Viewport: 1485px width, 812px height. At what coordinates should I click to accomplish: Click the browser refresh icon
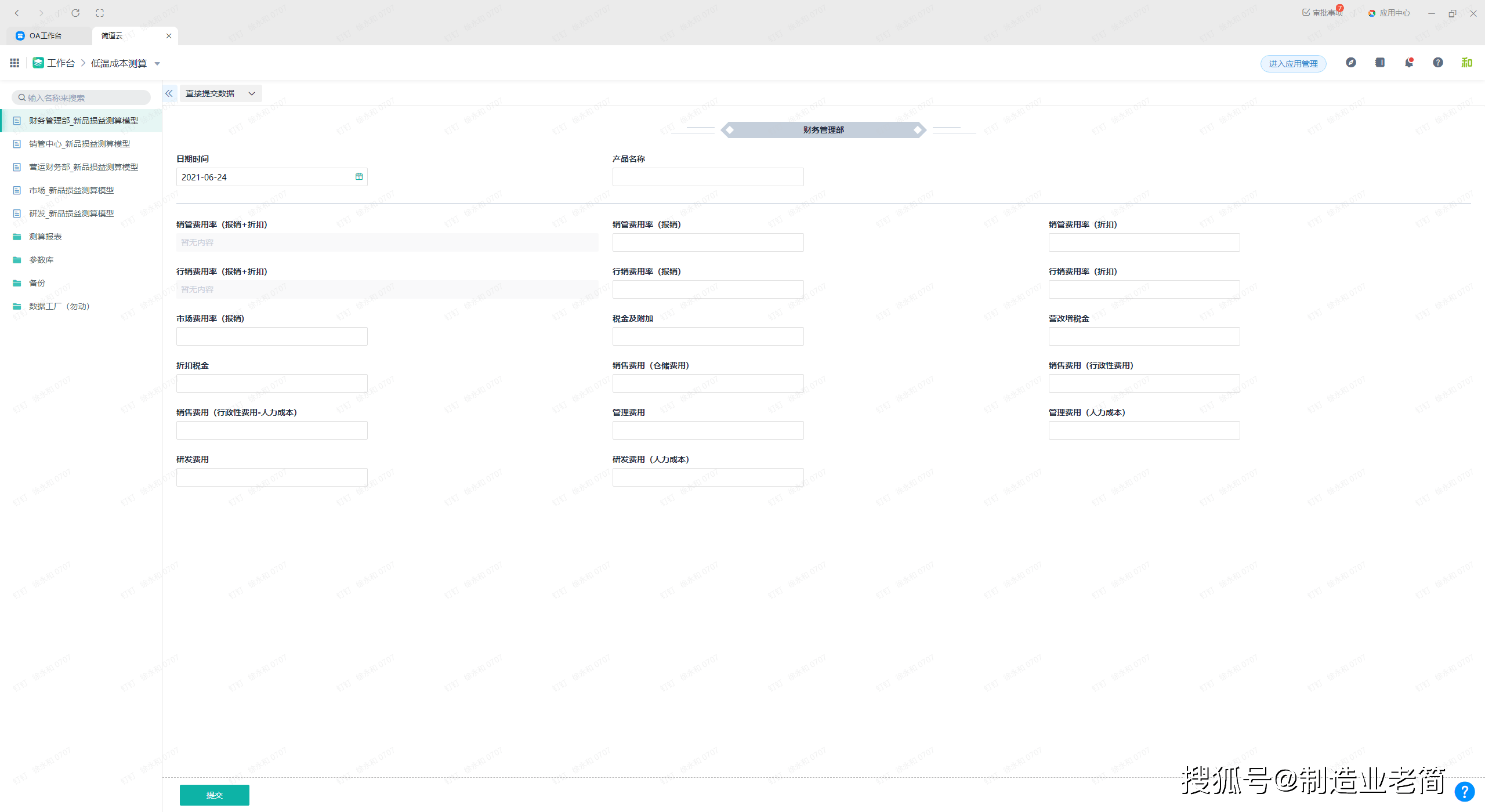pos(75,13)
